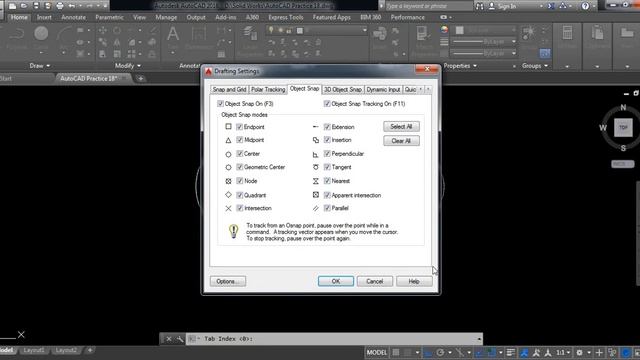Switch to the 3D Object Snap tab
640x360 pixels.
(x=342, y=89)
